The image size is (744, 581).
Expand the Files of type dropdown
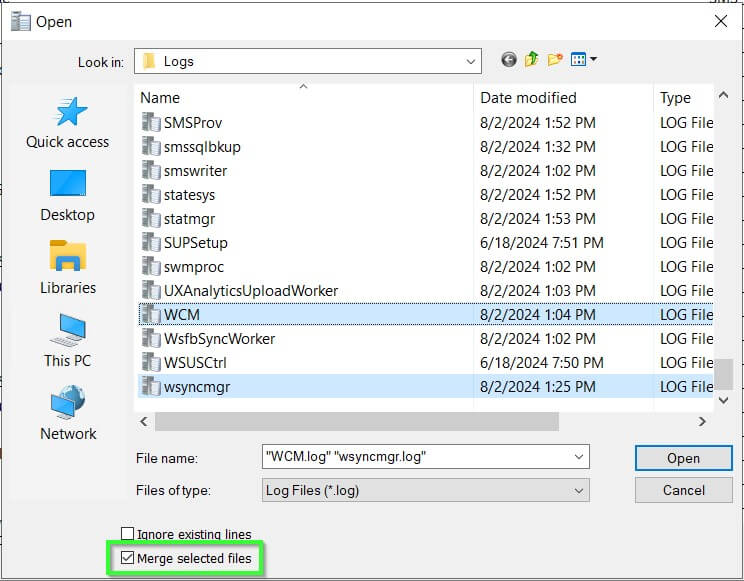tap(578, 490)
